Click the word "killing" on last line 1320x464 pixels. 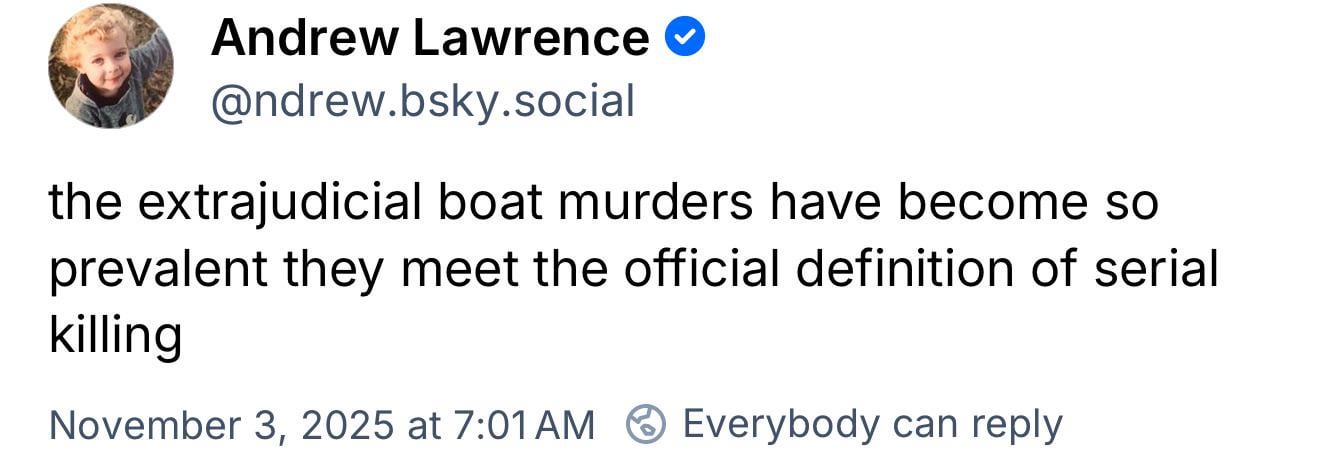pos(115,336)
